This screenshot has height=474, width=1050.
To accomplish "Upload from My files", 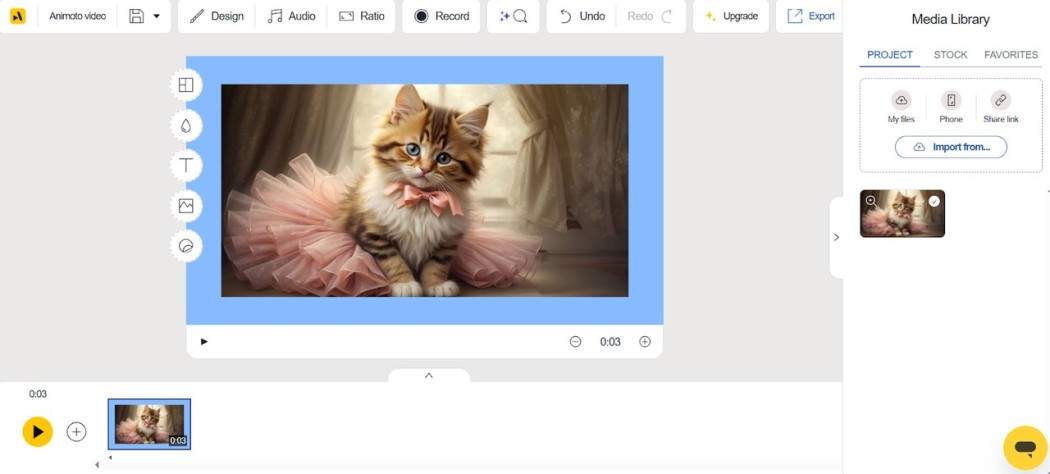I will tap(901, 106).
